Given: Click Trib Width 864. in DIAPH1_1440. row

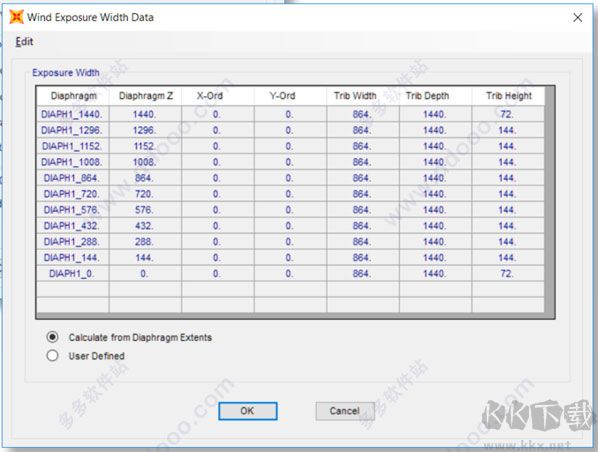Looking at the screenshot, I should pos(363,114).
